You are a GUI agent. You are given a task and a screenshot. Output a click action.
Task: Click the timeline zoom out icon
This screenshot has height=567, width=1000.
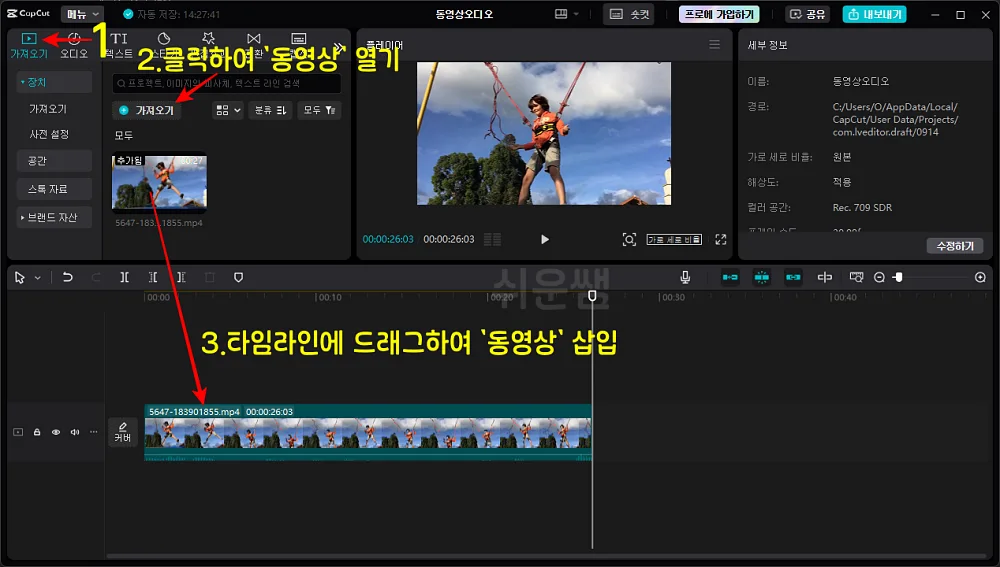pos(879,277)
